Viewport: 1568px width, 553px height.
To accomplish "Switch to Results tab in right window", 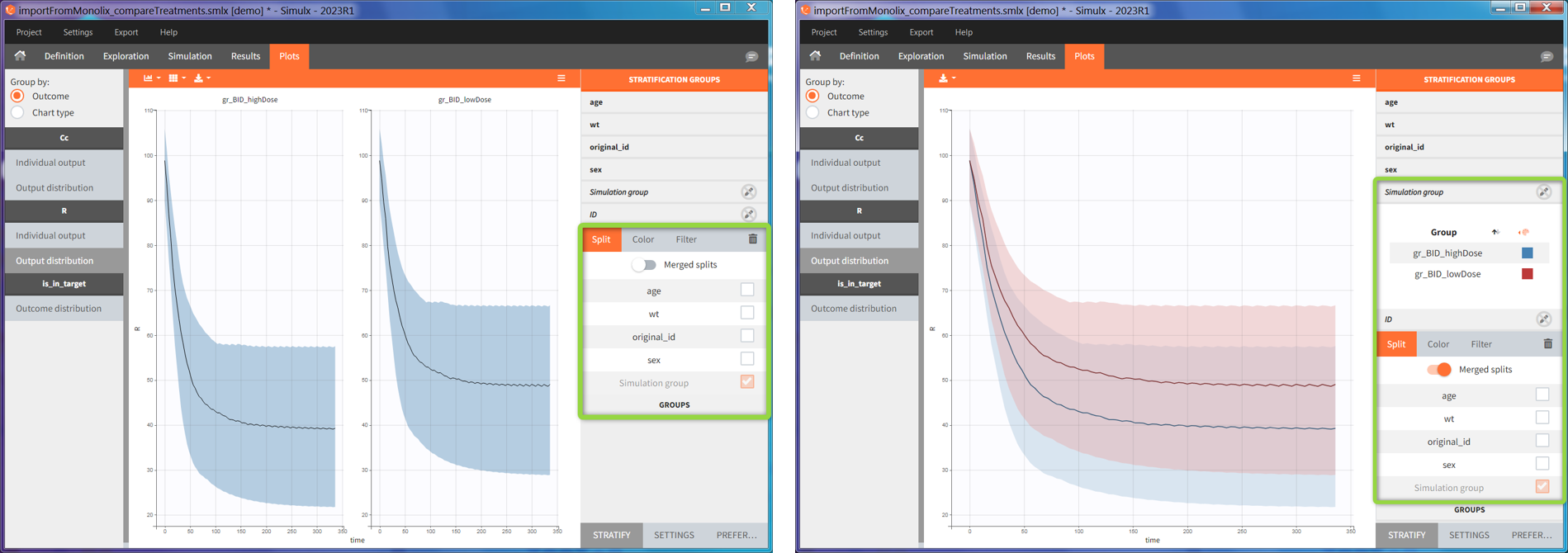I will pos(1040,56).
